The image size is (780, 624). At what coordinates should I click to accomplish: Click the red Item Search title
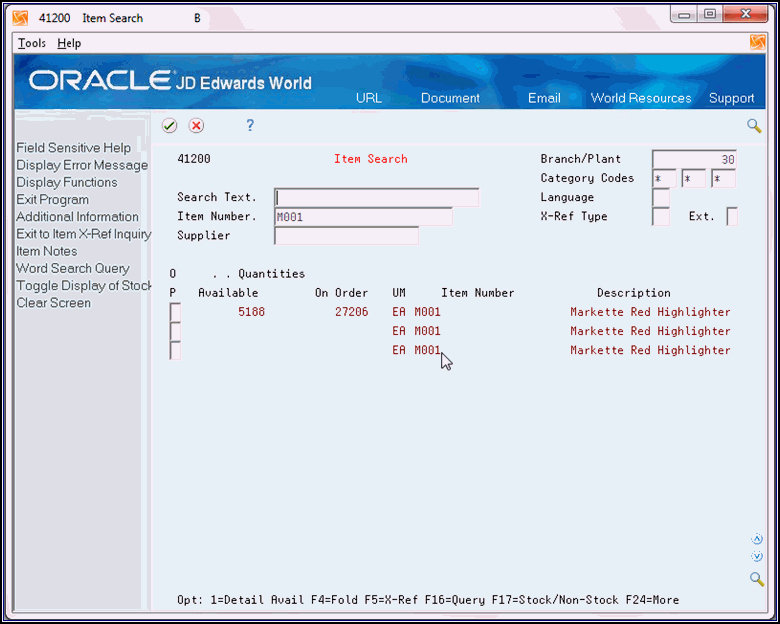tap(371, 159)
